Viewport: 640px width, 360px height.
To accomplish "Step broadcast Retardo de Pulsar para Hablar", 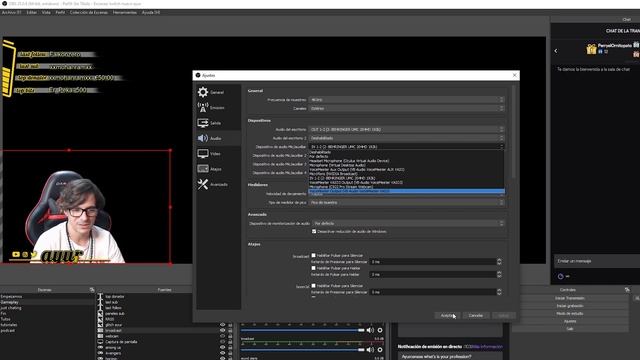I will 499,275.
